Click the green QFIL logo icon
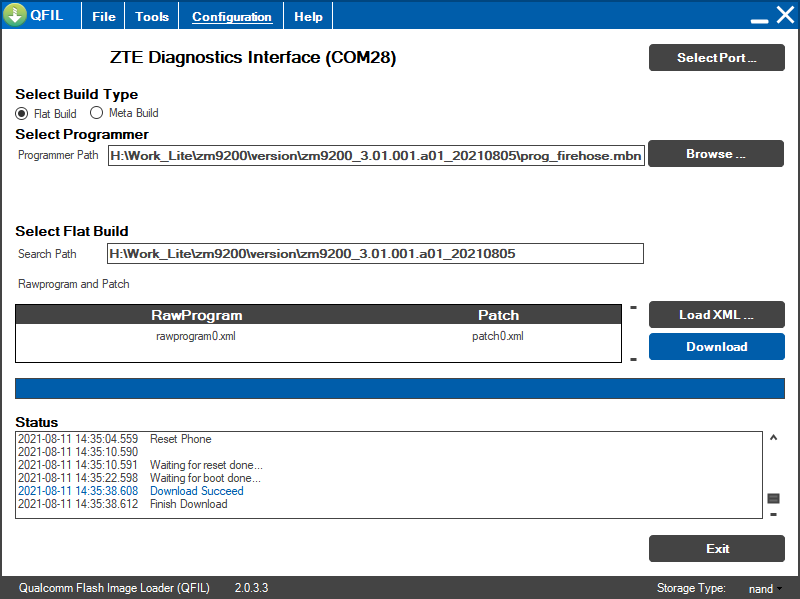Image resolution: width=800 pixels, height=599 pixels. (17, 15)
